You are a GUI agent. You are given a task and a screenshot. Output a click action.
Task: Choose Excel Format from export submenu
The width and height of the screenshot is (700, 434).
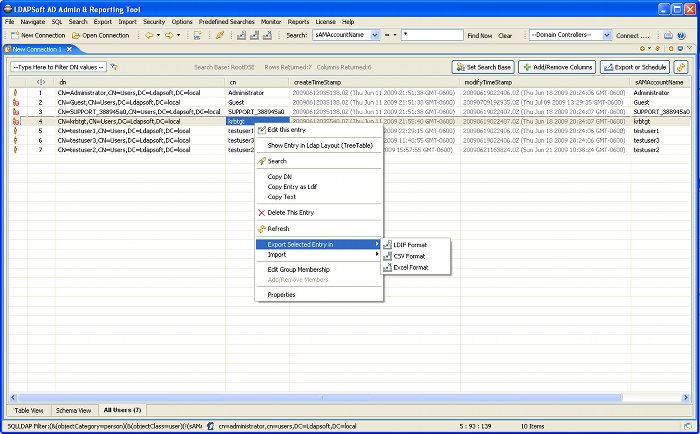click(410, 267)
